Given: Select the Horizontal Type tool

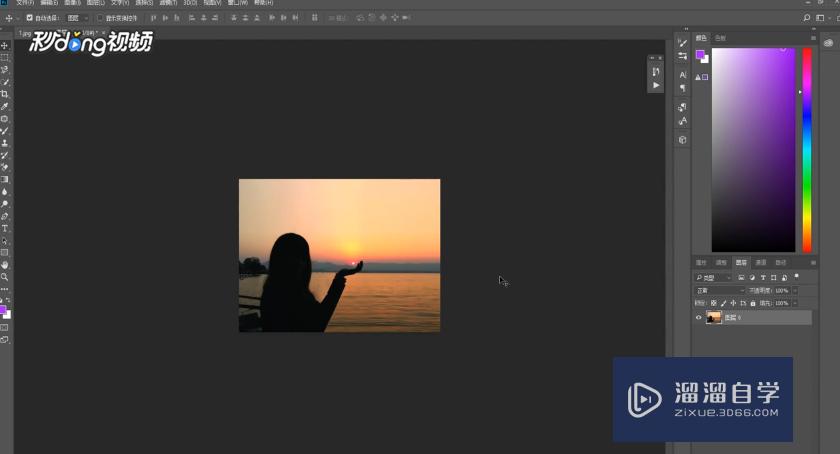Looking at the screenshot, I should [5, 229].
